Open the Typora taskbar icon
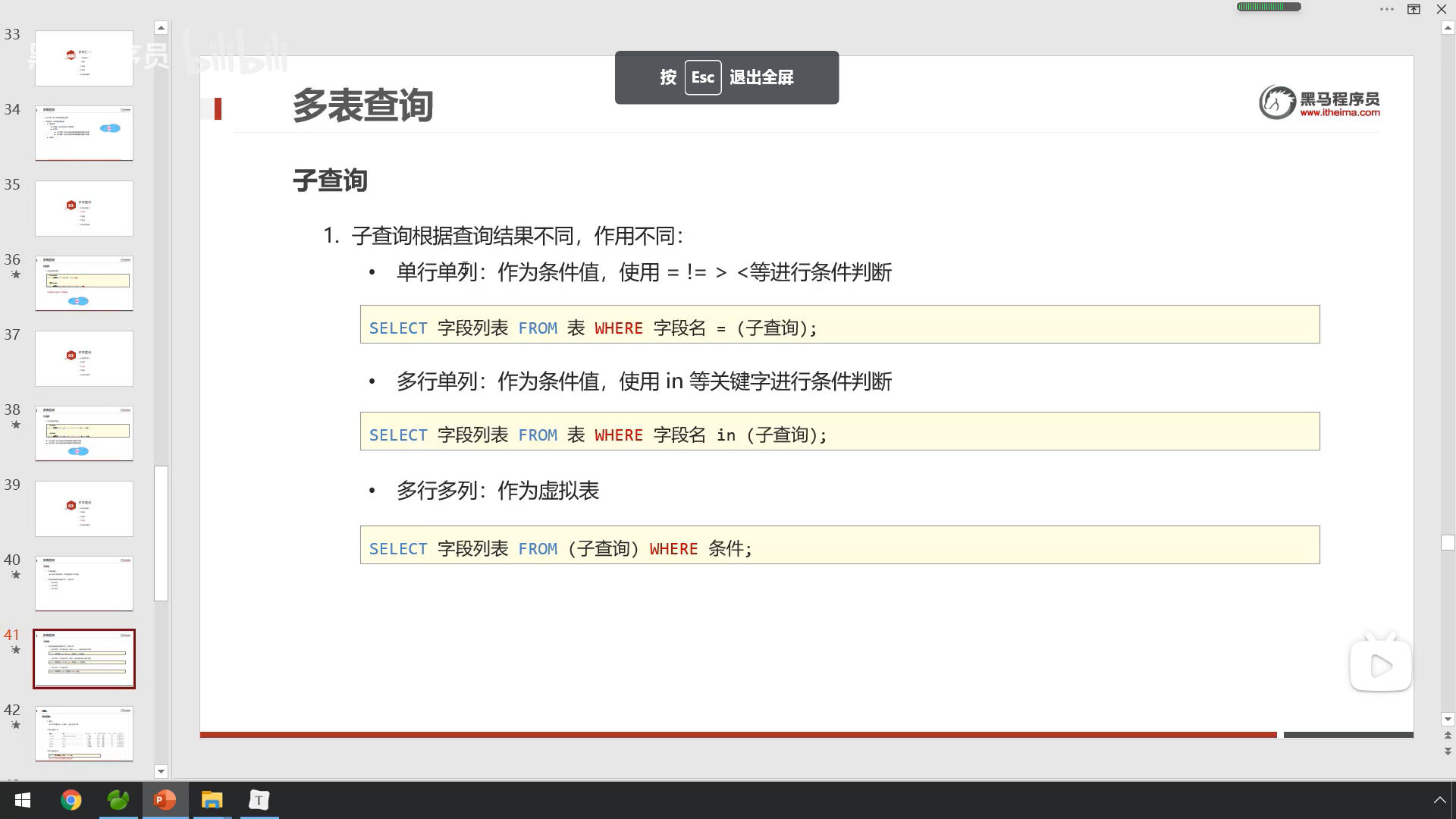1456x819 pixels. click(259, 800)
